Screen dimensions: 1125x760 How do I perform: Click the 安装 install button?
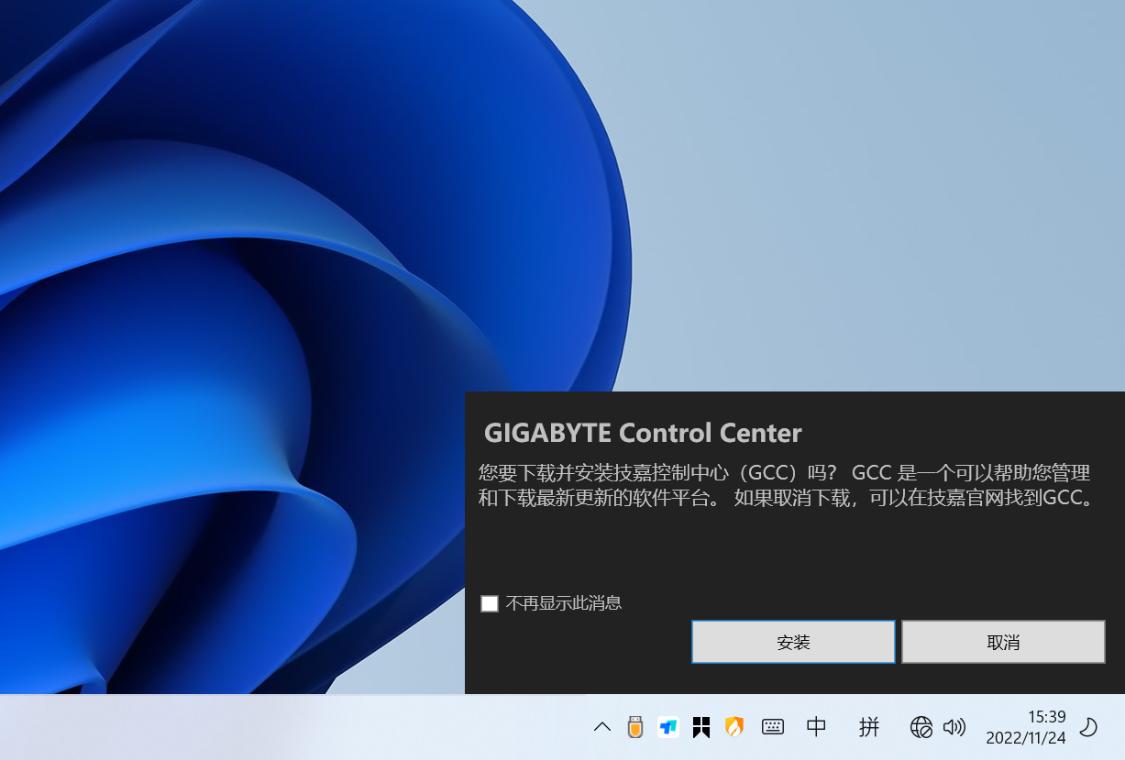(793, 642)
